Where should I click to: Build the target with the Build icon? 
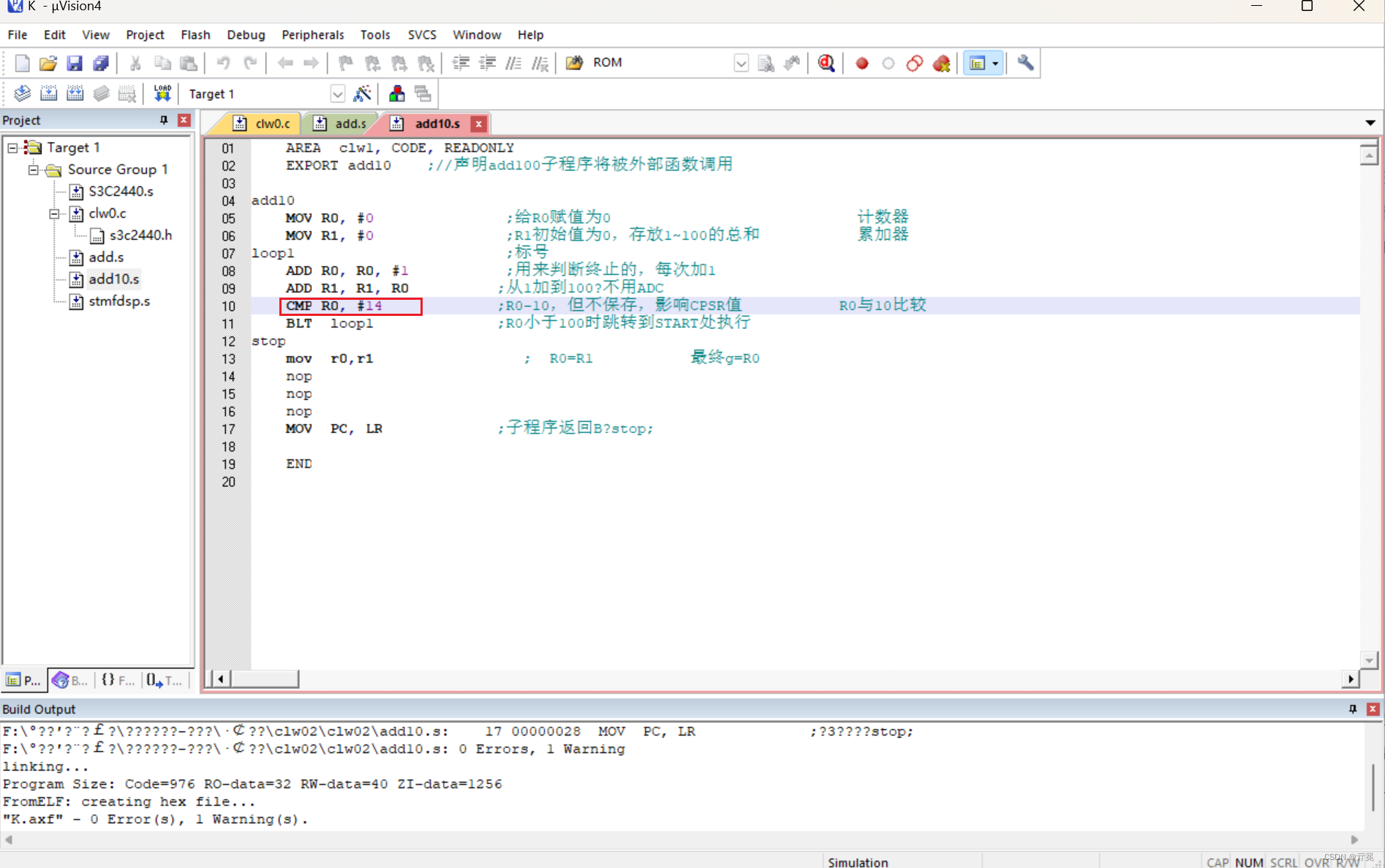coord(48,94)
